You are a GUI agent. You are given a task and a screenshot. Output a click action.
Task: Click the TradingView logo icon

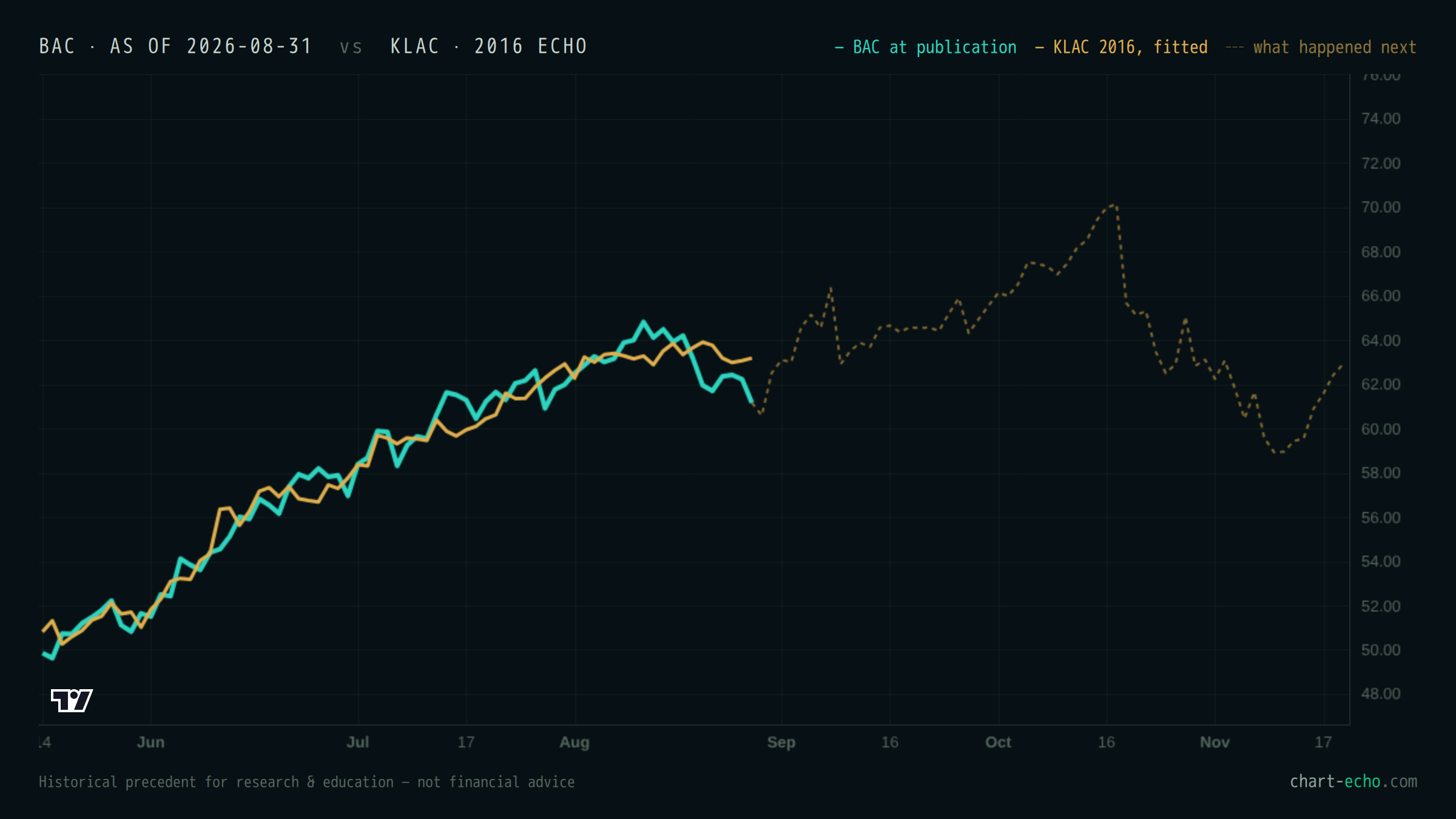tap(72, 700)
